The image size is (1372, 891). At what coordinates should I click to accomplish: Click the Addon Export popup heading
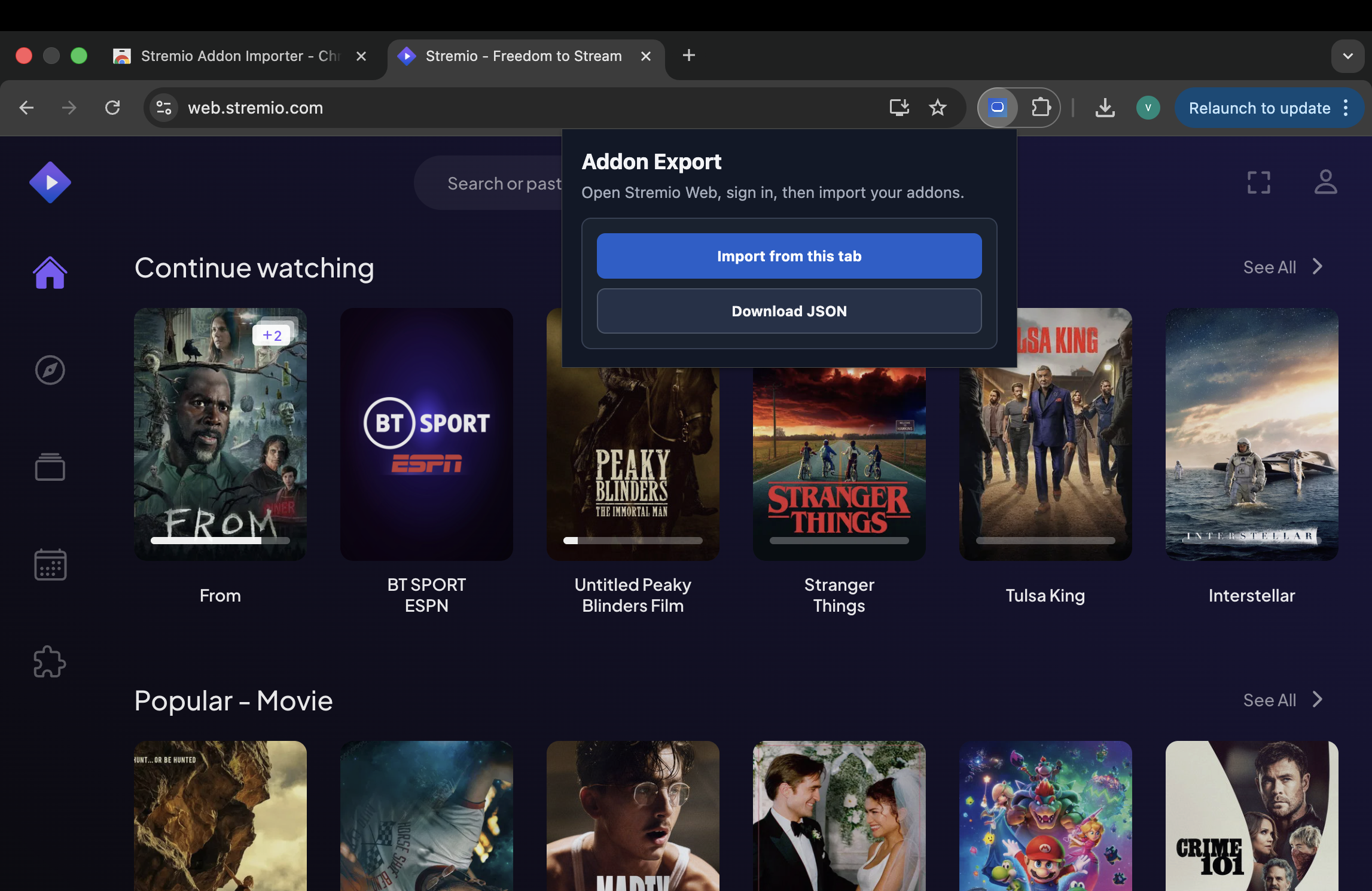click(x=651, y=161)
